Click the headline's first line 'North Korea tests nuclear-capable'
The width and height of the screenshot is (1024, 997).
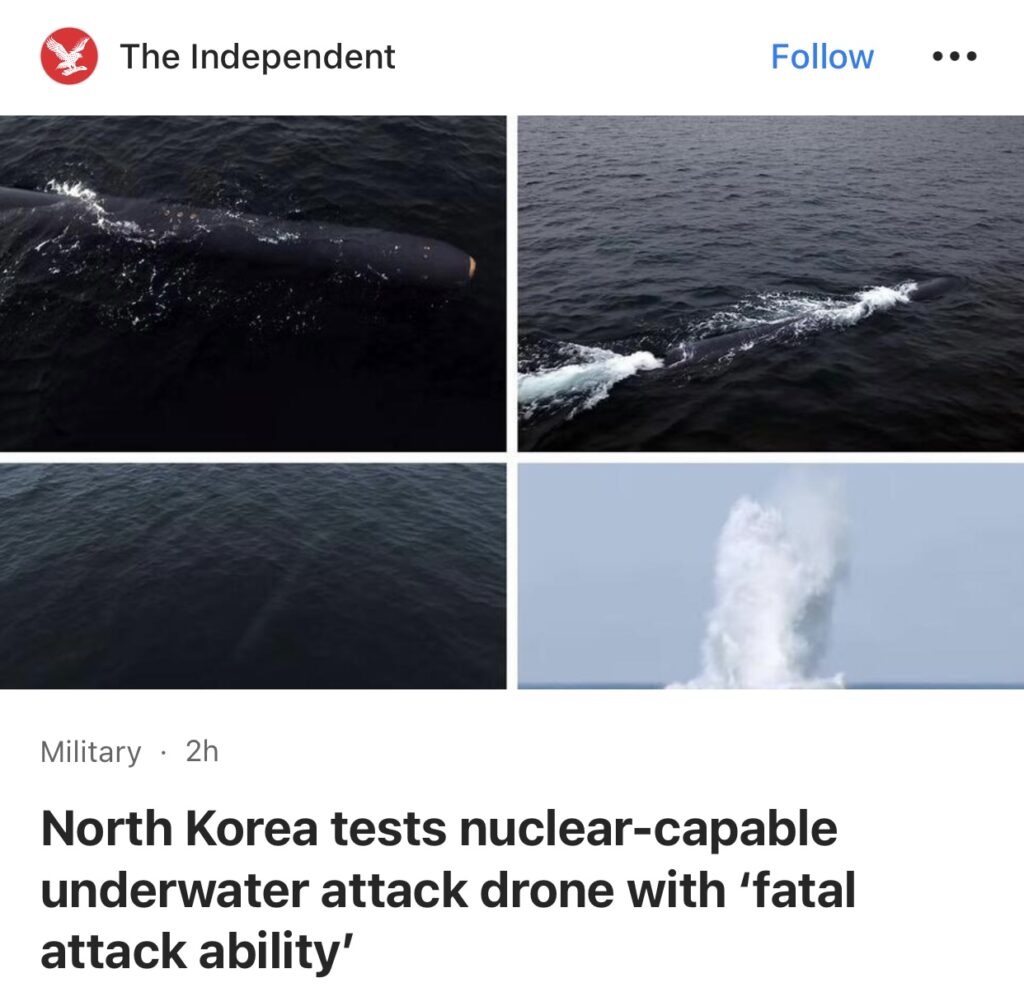(x=439, y=828)
